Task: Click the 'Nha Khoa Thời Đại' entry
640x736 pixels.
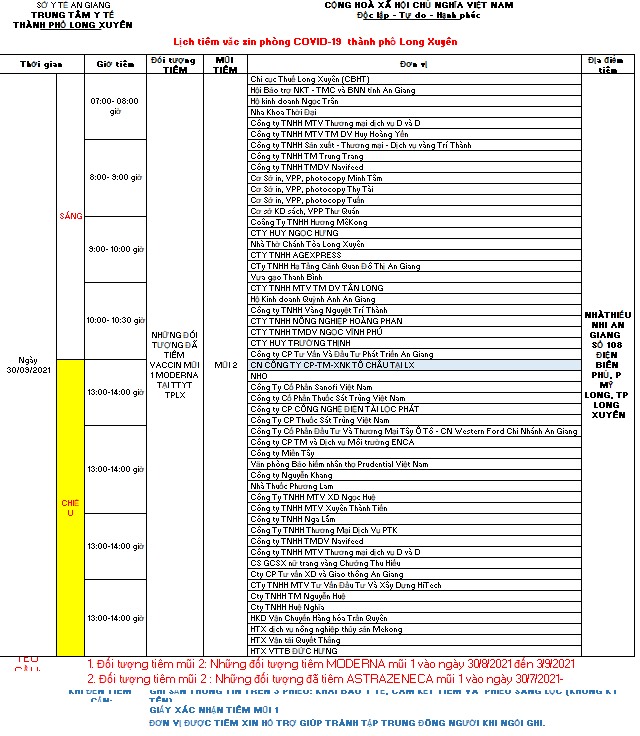Action: click(284, 112)
